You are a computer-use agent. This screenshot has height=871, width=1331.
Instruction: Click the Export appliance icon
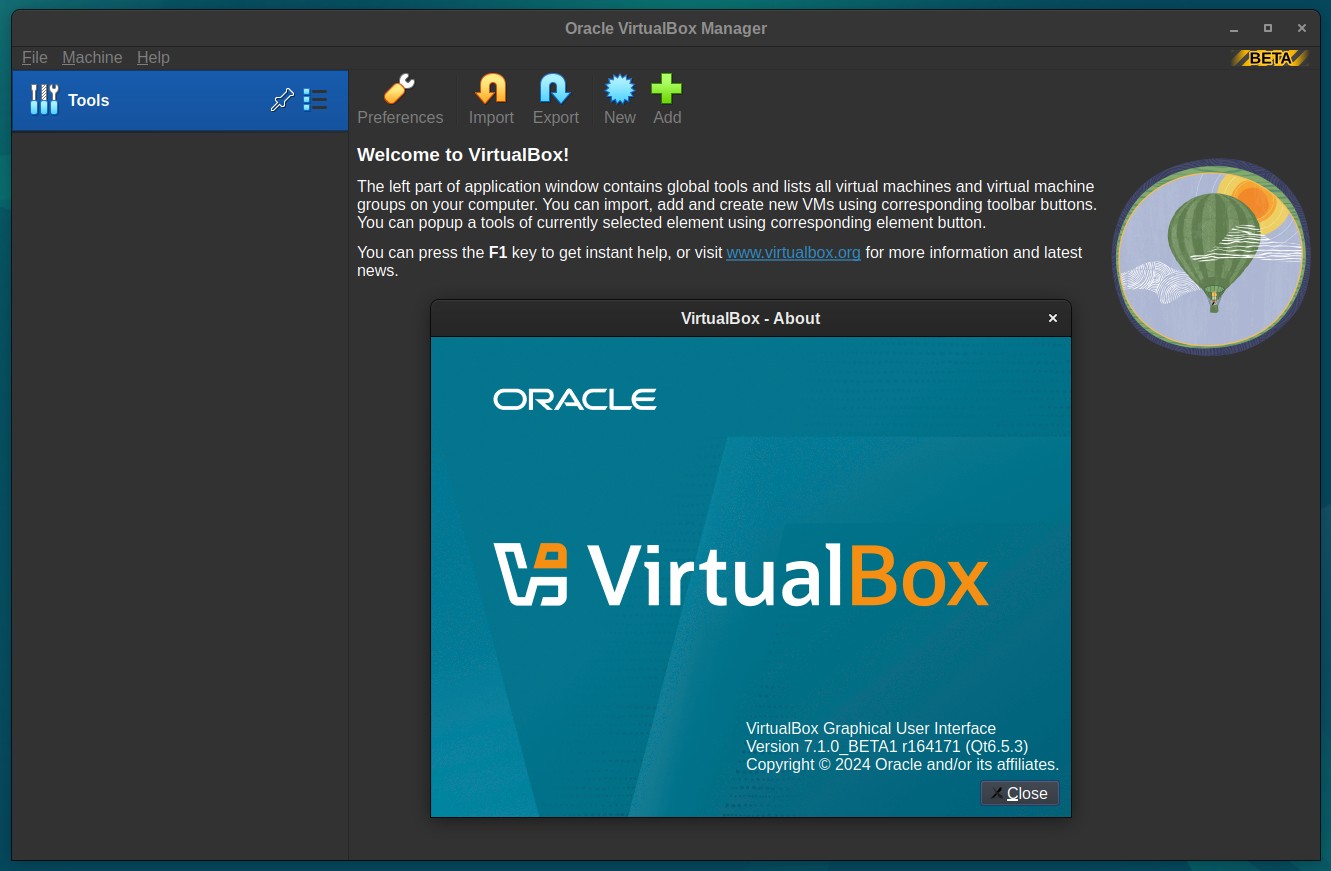pyautogui.click(x=555, y=90)
